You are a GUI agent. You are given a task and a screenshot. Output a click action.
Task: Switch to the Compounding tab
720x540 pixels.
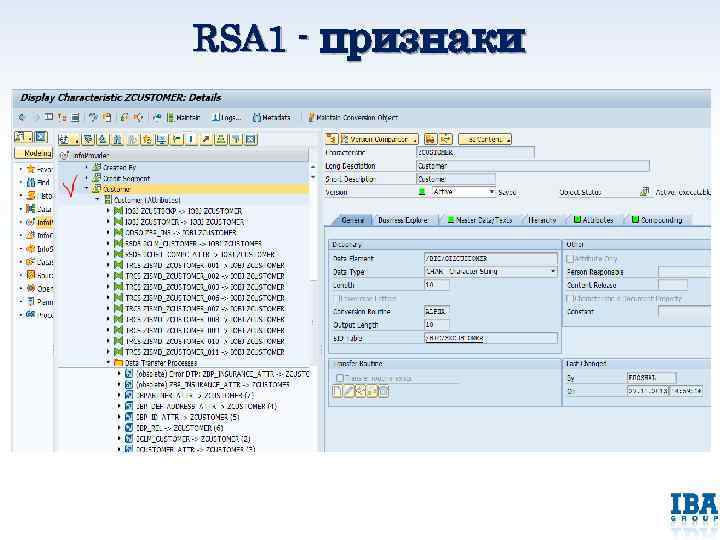click(x=657, y=220)
